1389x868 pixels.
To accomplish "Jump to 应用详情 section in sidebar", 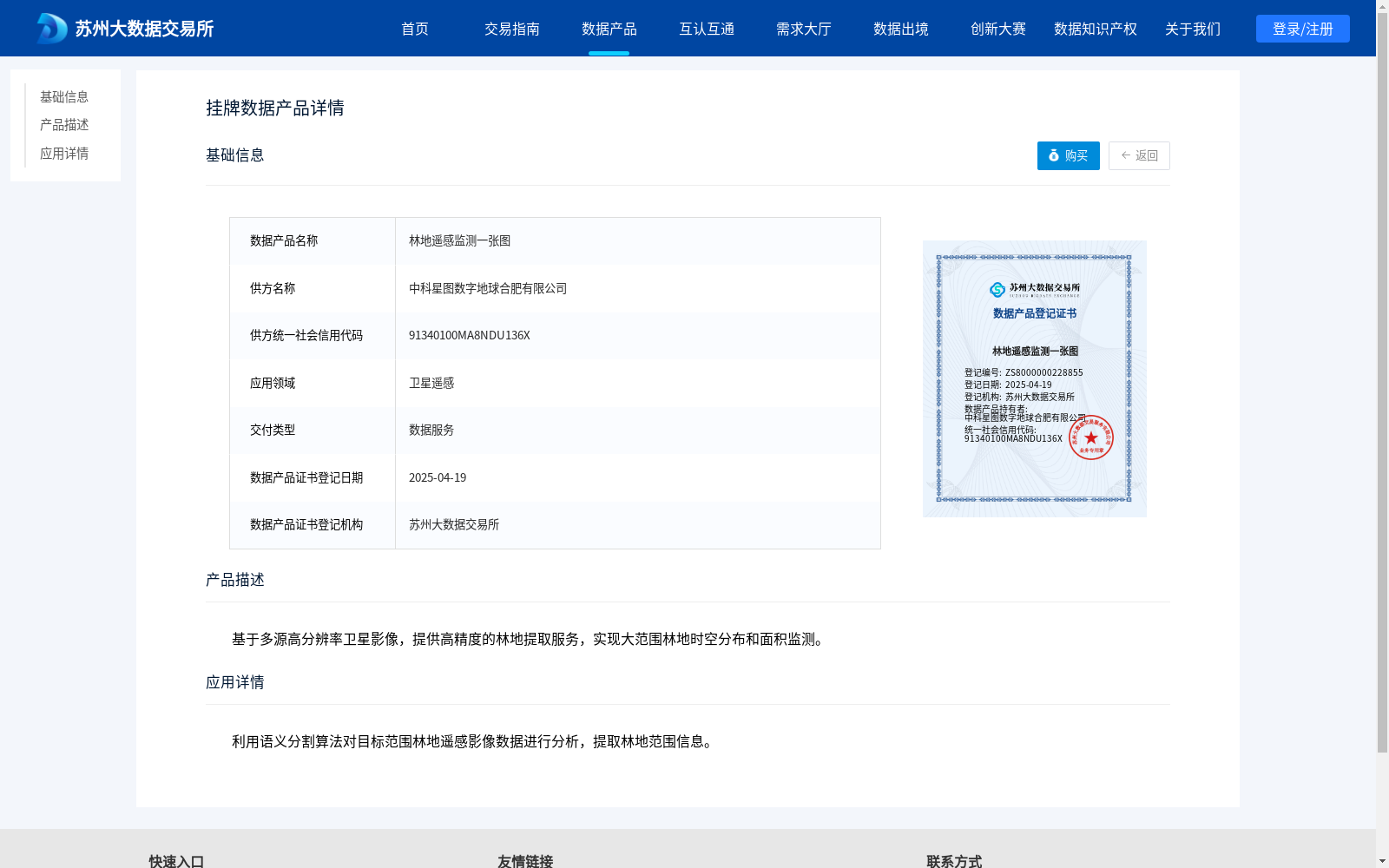I will (64, 154).
